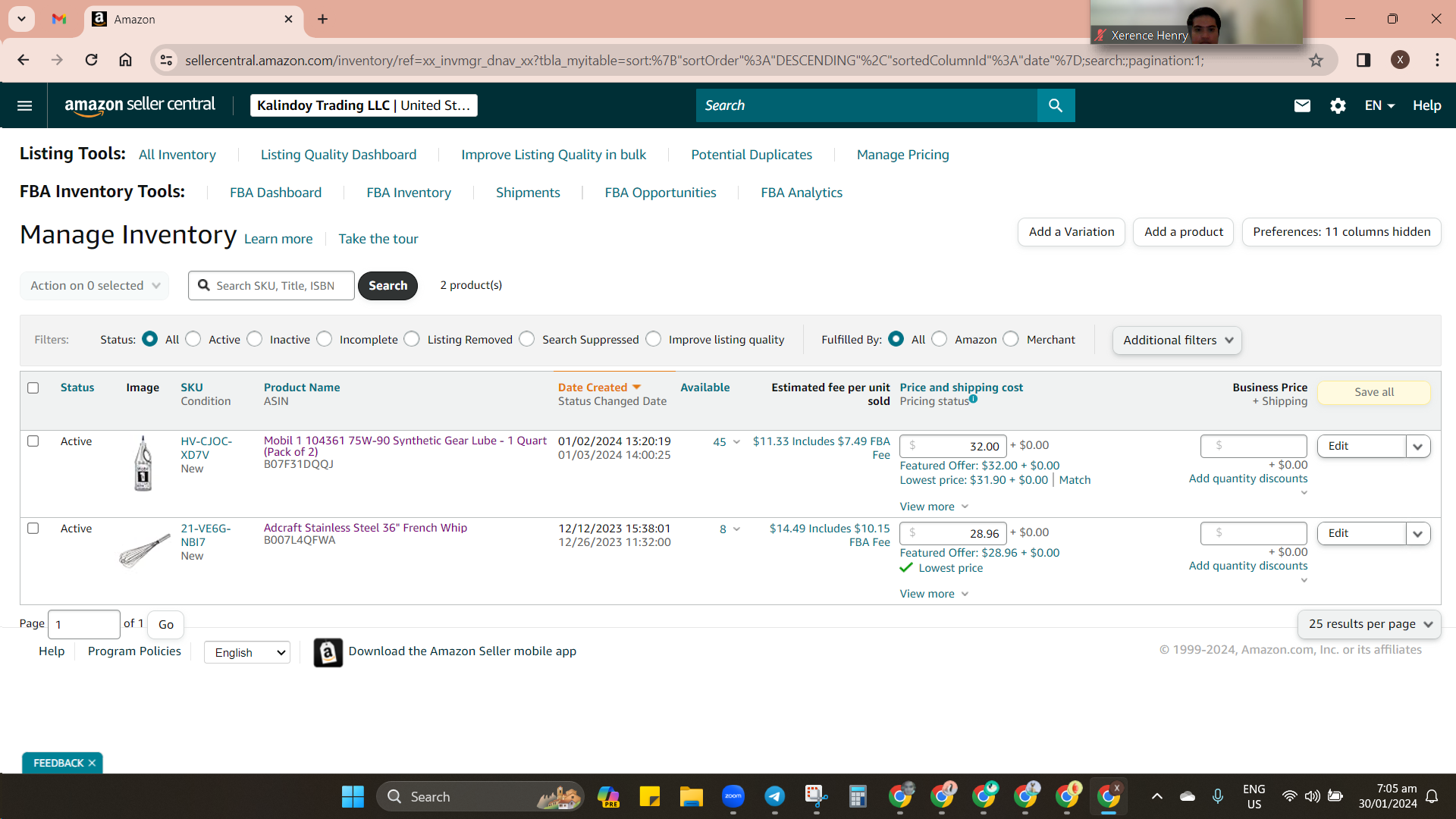Click Match next to the lowest price
The image size is (1456, 819).
(1075, 480)
